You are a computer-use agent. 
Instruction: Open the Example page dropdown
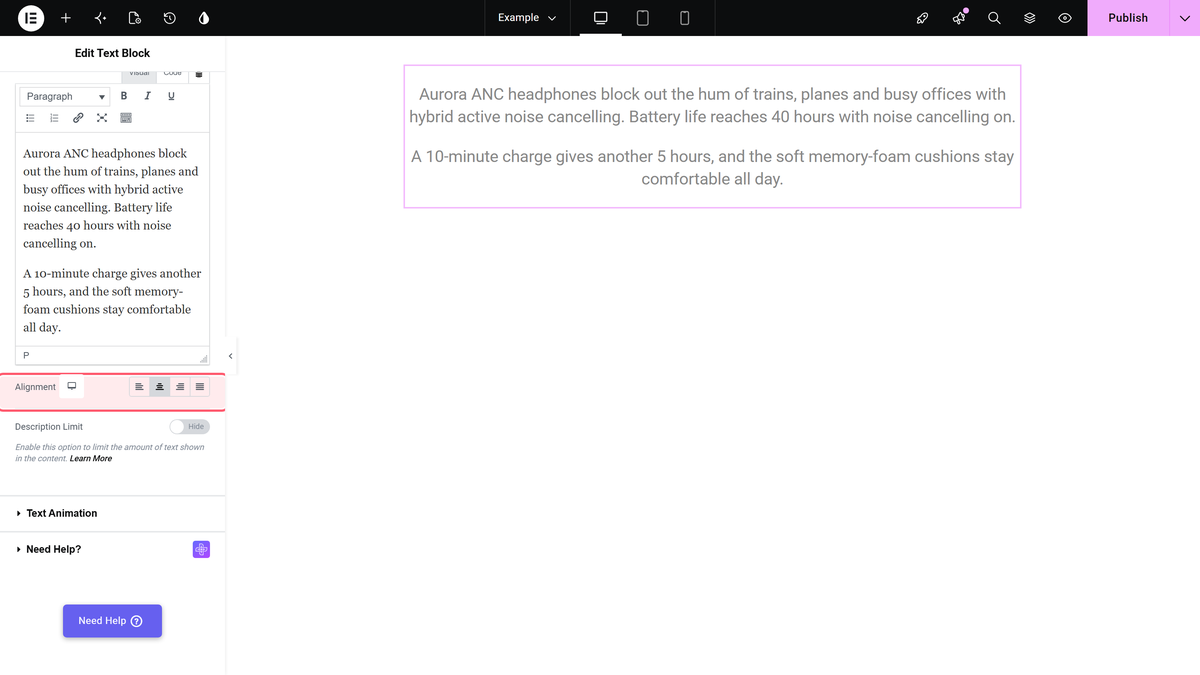[x=527, y=18]
